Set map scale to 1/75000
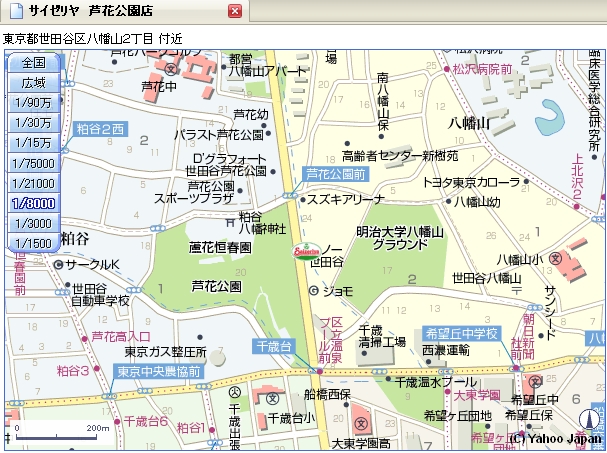Screen dimensions: 607x453 [x=34, y=163]
